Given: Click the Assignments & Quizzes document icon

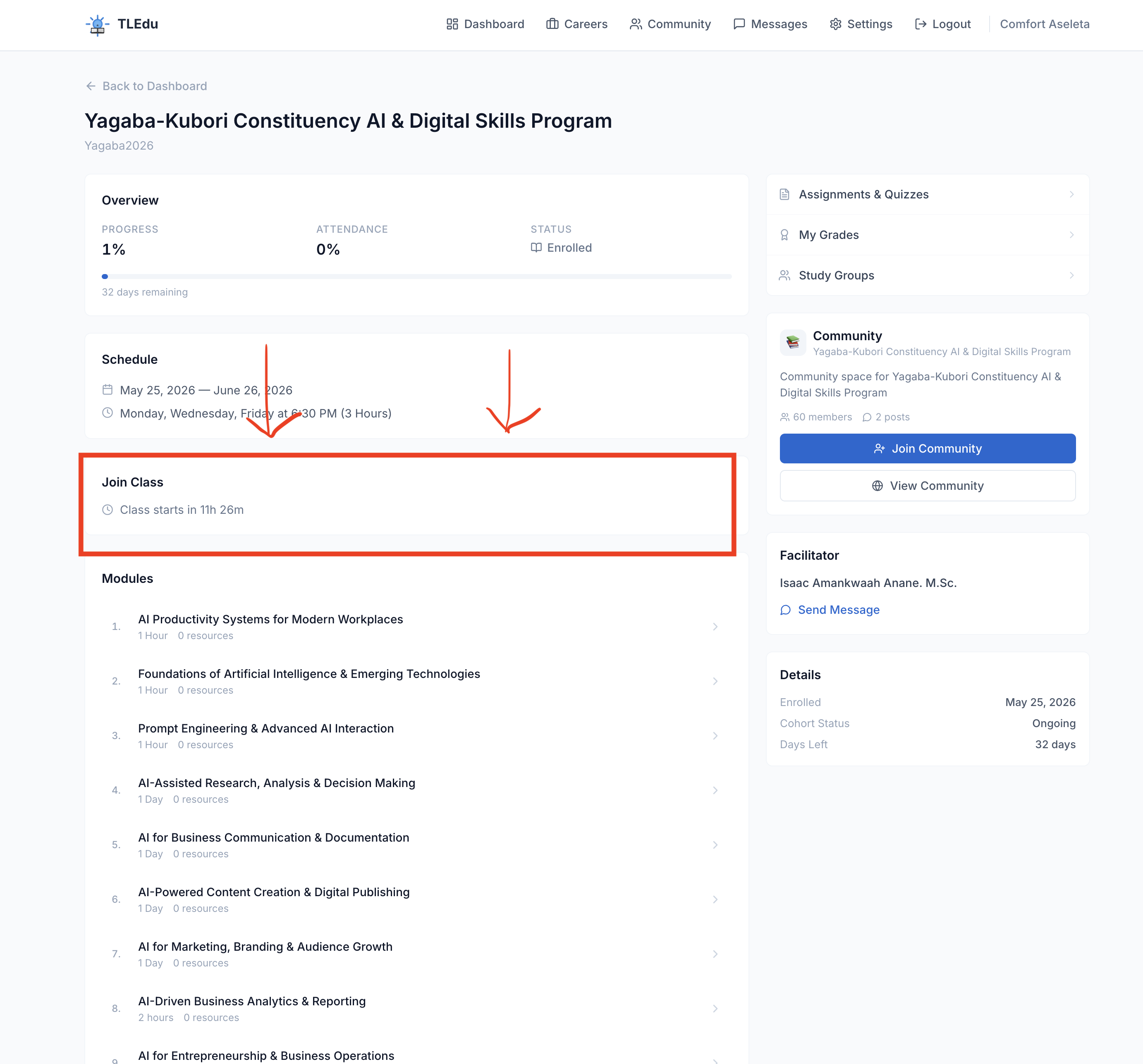Looking at the screenshot, I should 784,194.
